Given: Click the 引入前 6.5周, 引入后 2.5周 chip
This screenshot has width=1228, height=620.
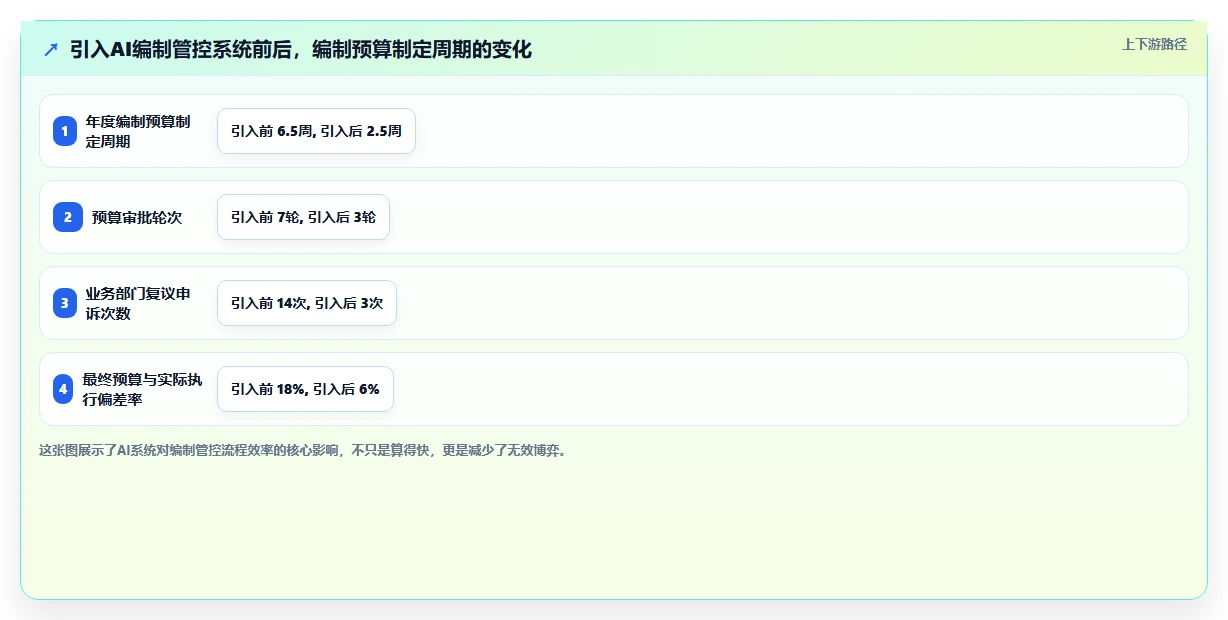Looking at the screenshot, I should [x=316, y=131].
